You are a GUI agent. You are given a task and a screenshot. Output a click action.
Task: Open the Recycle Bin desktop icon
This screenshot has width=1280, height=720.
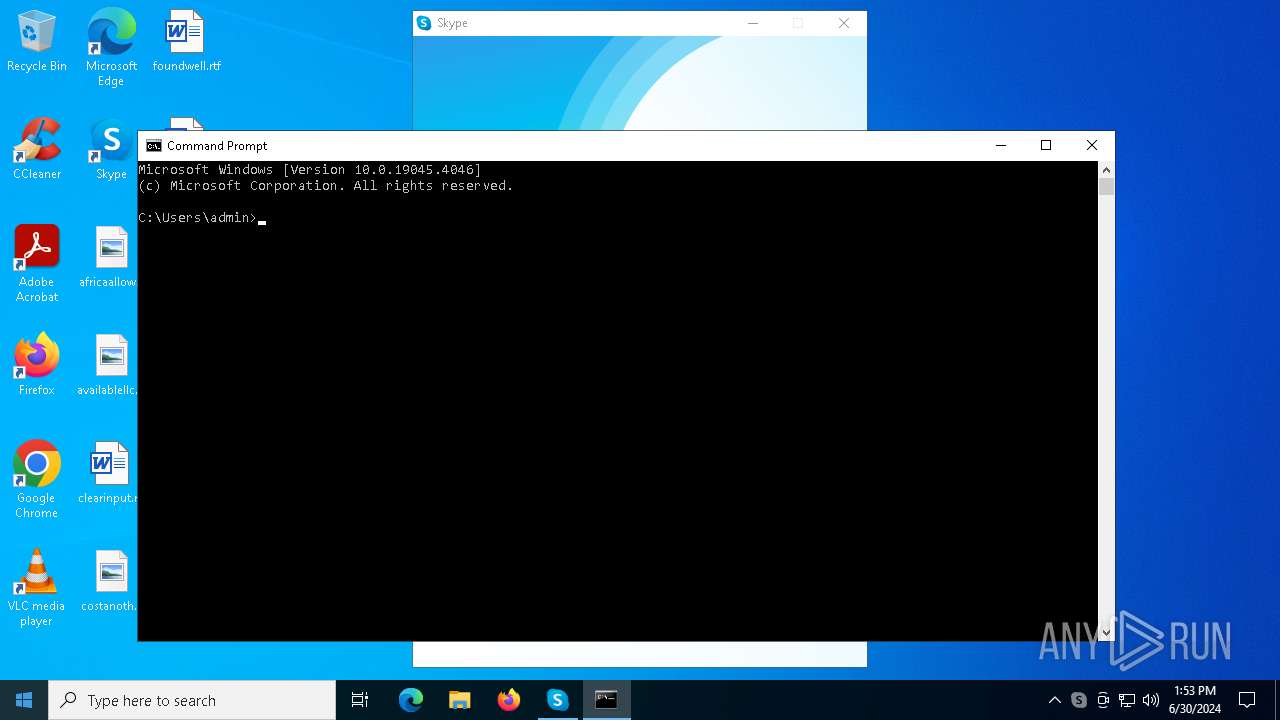(37, 42)
